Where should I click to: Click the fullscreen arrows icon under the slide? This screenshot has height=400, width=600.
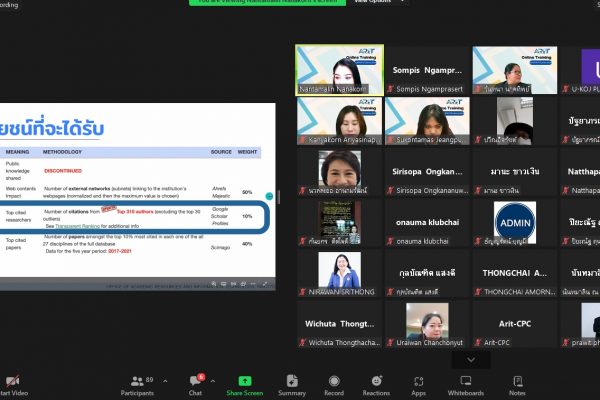[x=265, y=284]
